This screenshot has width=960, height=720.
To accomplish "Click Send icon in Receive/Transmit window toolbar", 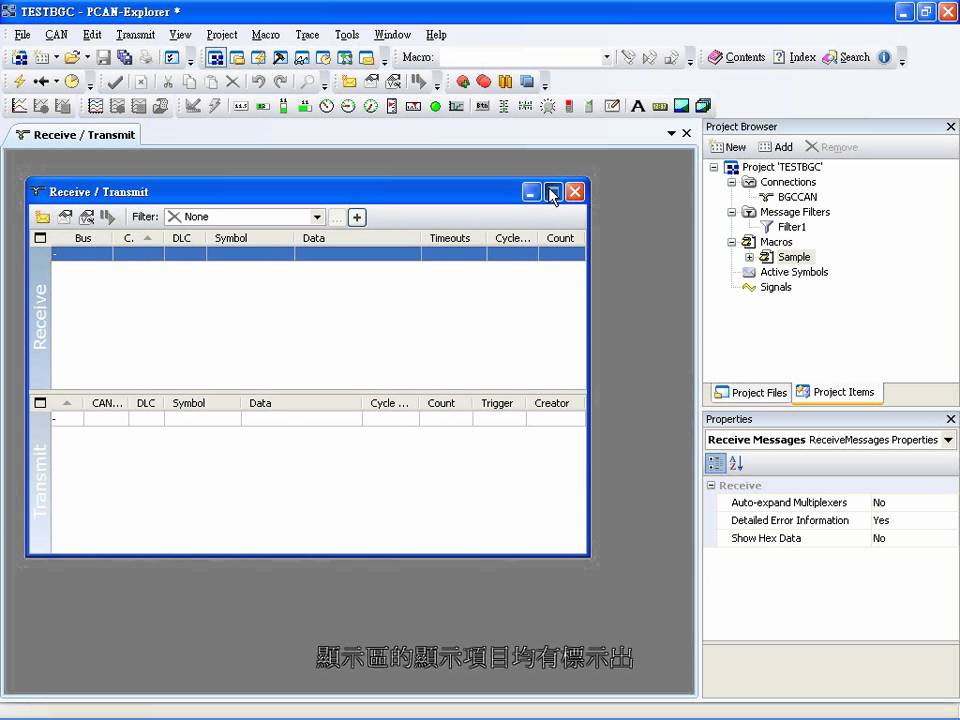I will point(108,217).
